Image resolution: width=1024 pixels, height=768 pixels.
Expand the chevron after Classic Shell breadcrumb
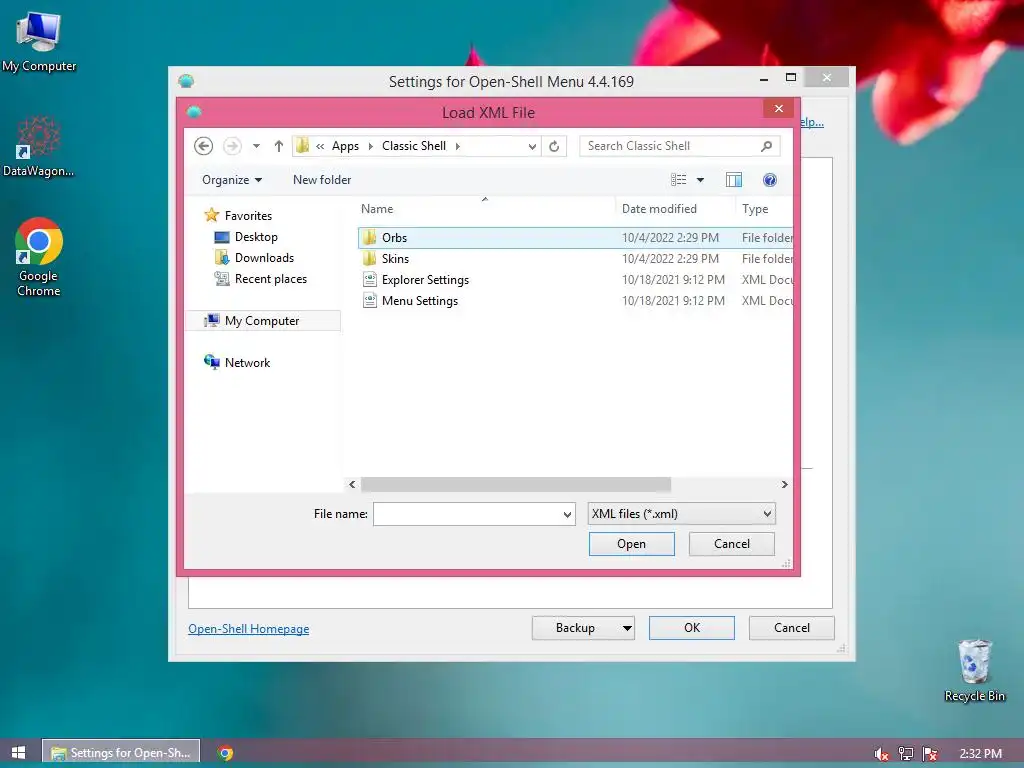(x=458, y=146)
